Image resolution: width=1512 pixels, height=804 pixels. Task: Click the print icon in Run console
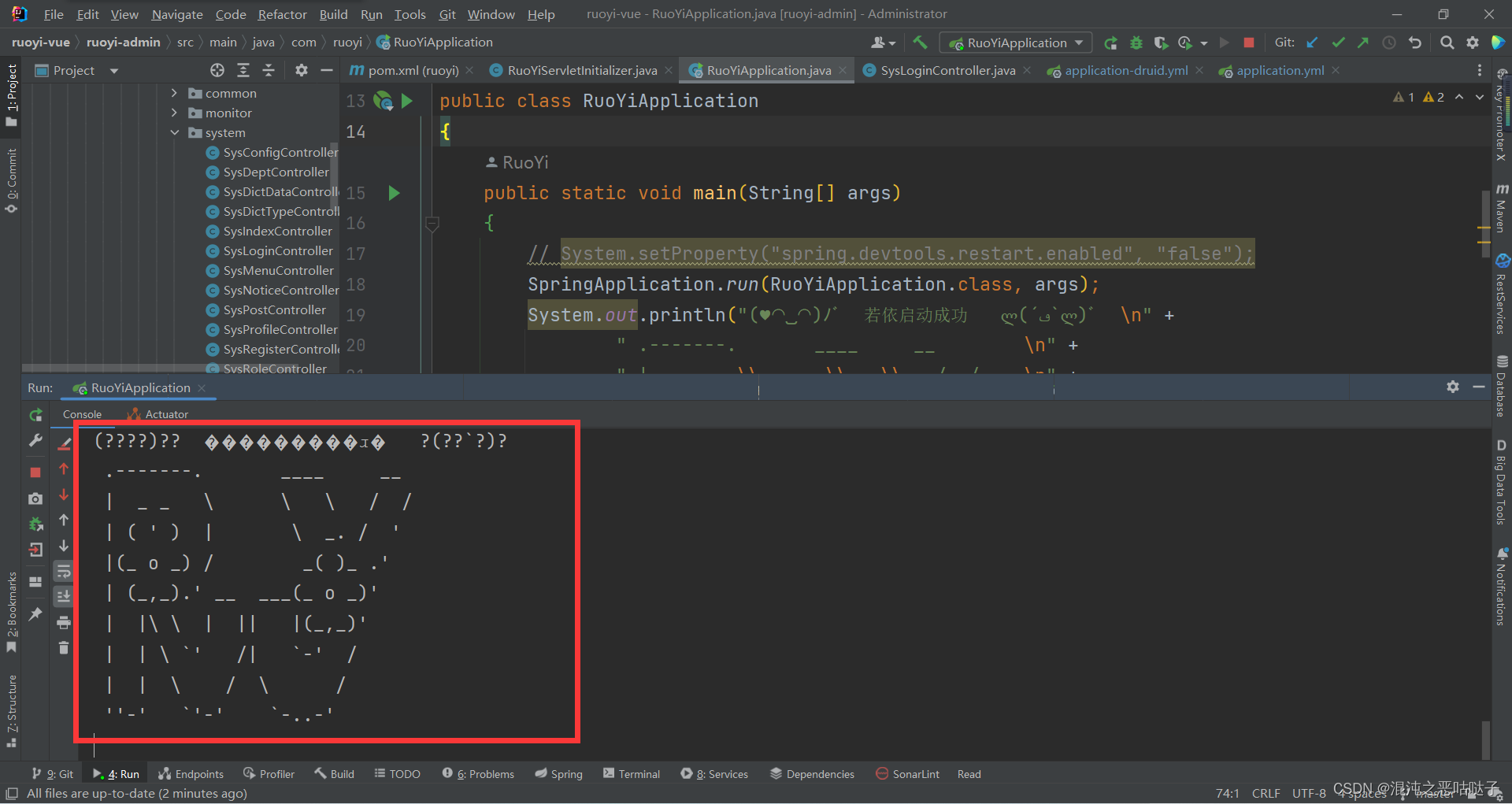pyautogui.click(x=64, y=622)
